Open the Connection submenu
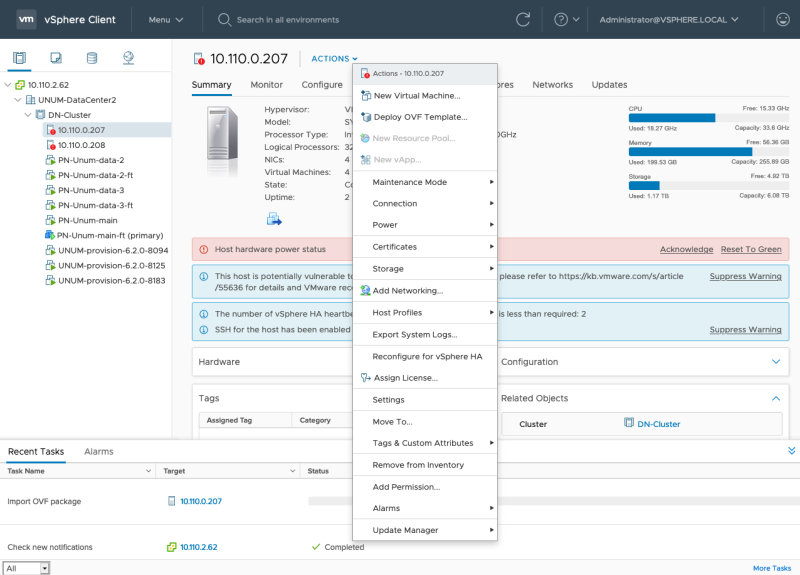This screenshot has width=800, height=575. click(424, 204)
